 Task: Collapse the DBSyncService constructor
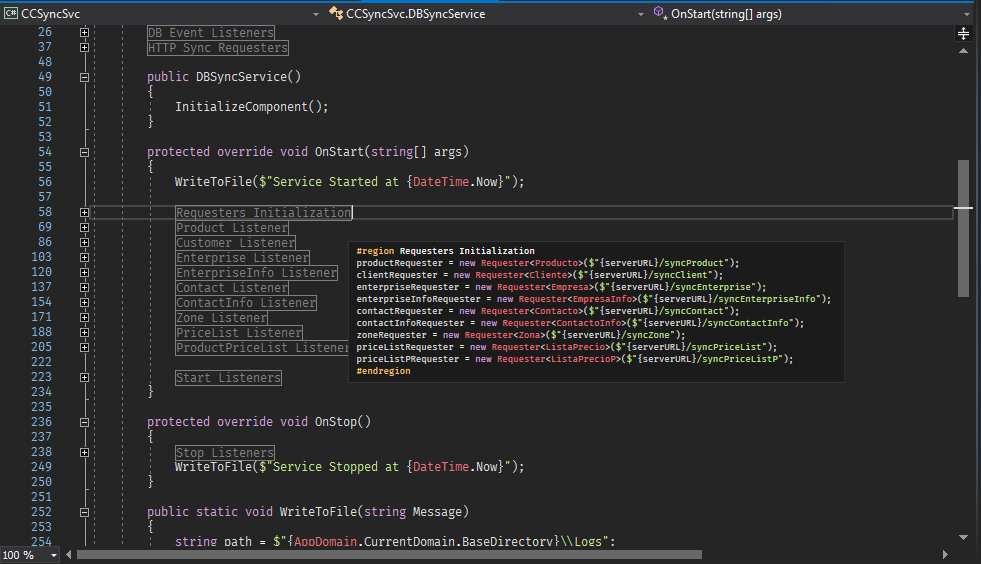pos(84,78)
